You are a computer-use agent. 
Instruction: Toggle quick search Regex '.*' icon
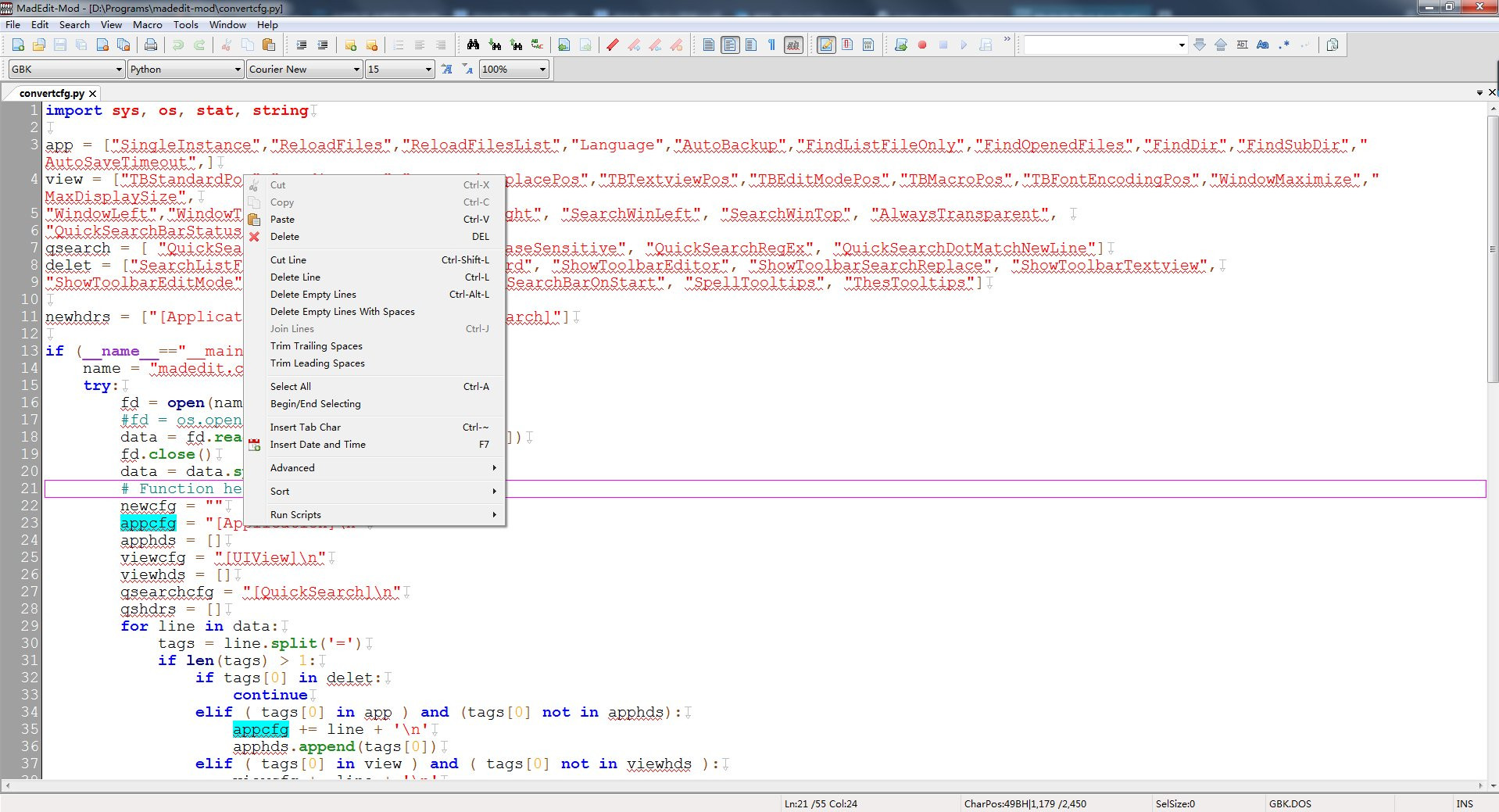pyautogui.click(x=1284, y=45)
